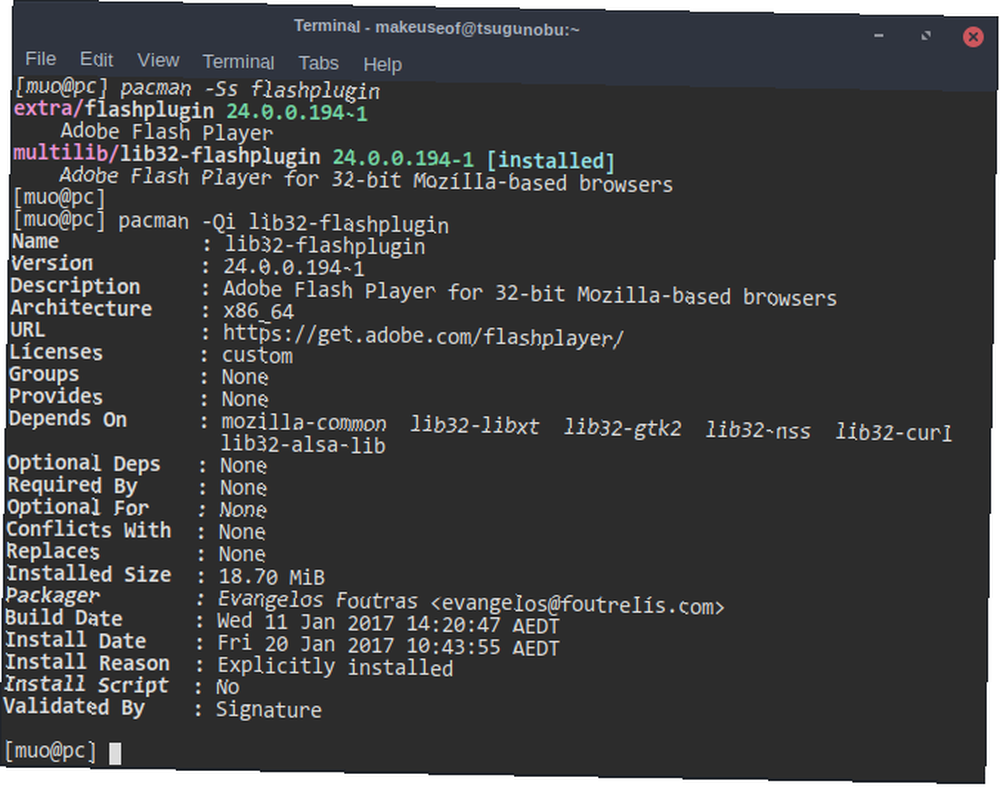The width and height of the screenshot is (1000, 787).
Task: Minimize the terminal window
Action: coord(878,36)
